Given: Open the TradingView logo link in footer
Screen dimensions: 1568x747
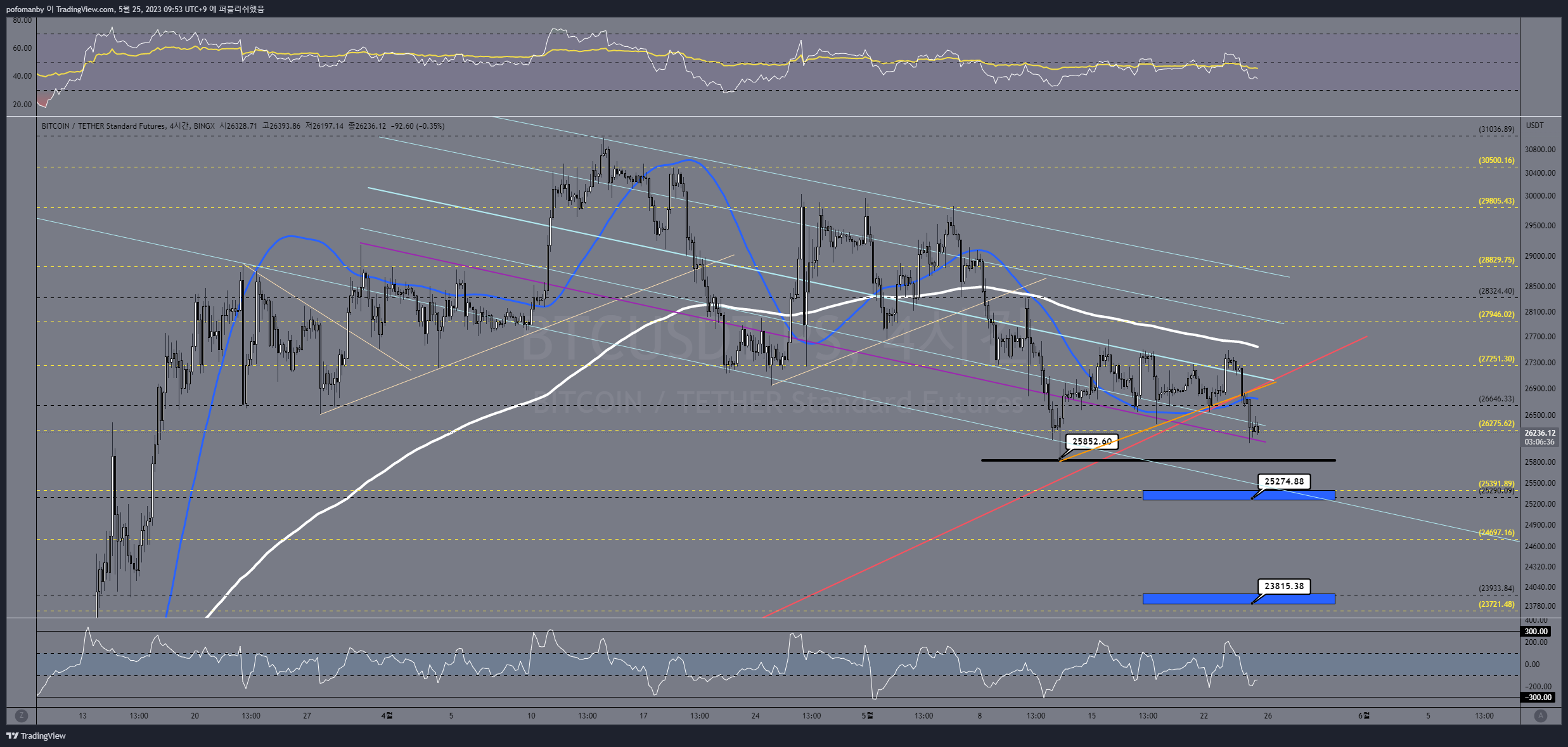Looking at the screenshot, I should (x=36, y=736).
